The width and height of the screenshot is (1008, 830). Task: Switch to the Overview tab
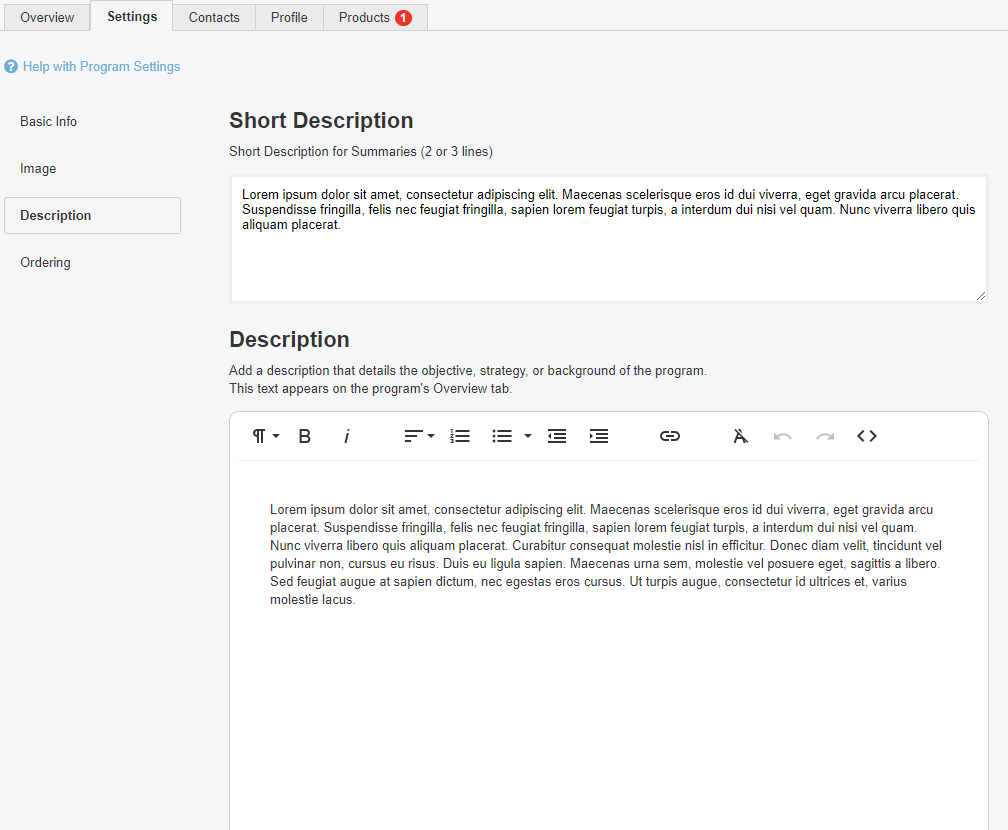tap(47, 17)
